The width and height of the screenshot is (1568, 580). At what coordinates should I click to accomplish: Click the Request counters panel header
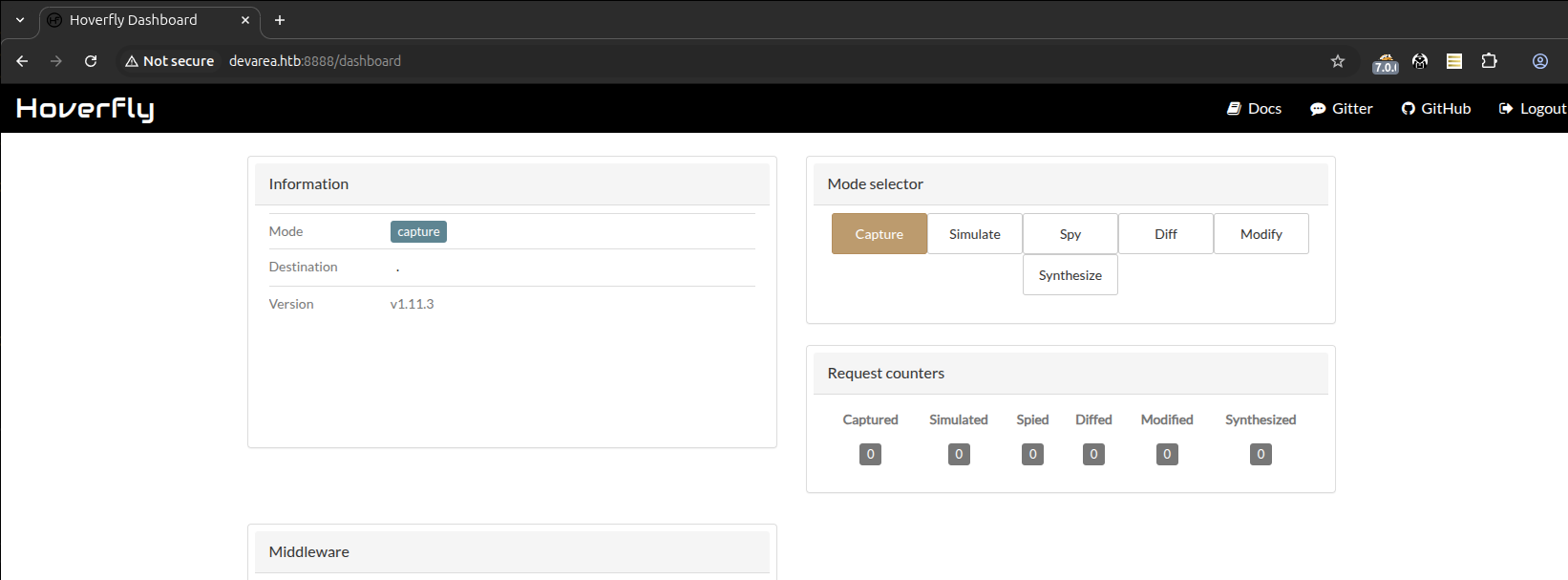tap(1070, 374)
